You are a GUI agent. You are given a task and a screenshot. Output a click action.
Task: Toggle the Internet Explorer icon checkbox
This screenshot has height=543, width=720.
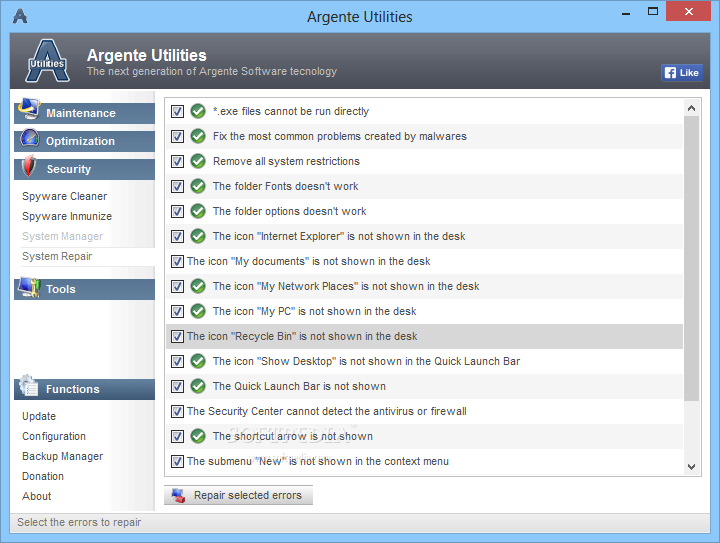[177, 236]
